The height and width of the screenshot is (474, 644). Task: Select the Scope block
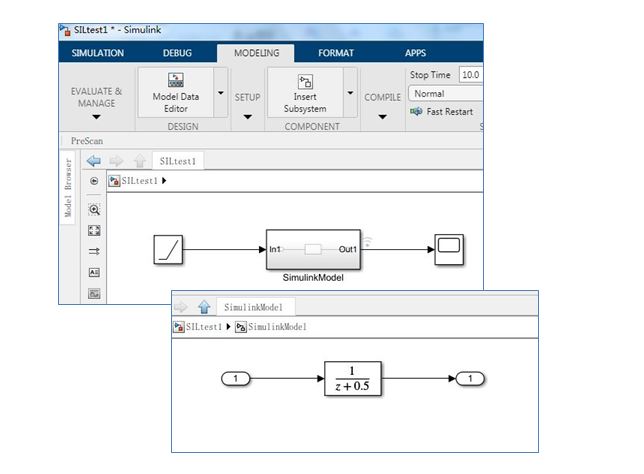click(x=449, y=249)
